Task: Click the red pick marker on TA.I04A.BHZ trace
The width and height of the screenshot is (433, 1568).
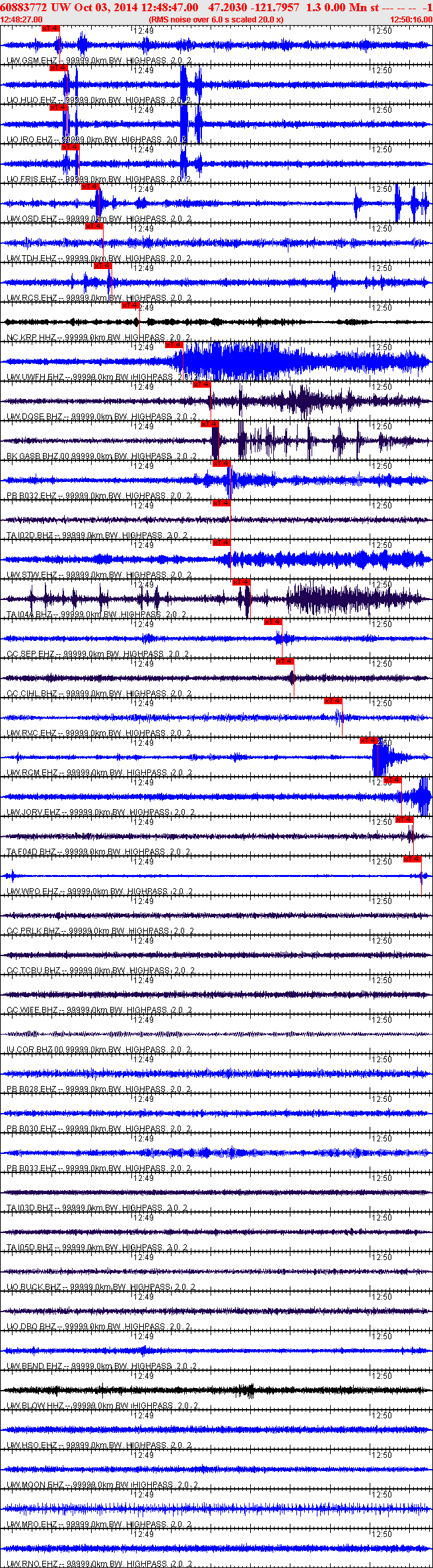Action: coord(242,582)
